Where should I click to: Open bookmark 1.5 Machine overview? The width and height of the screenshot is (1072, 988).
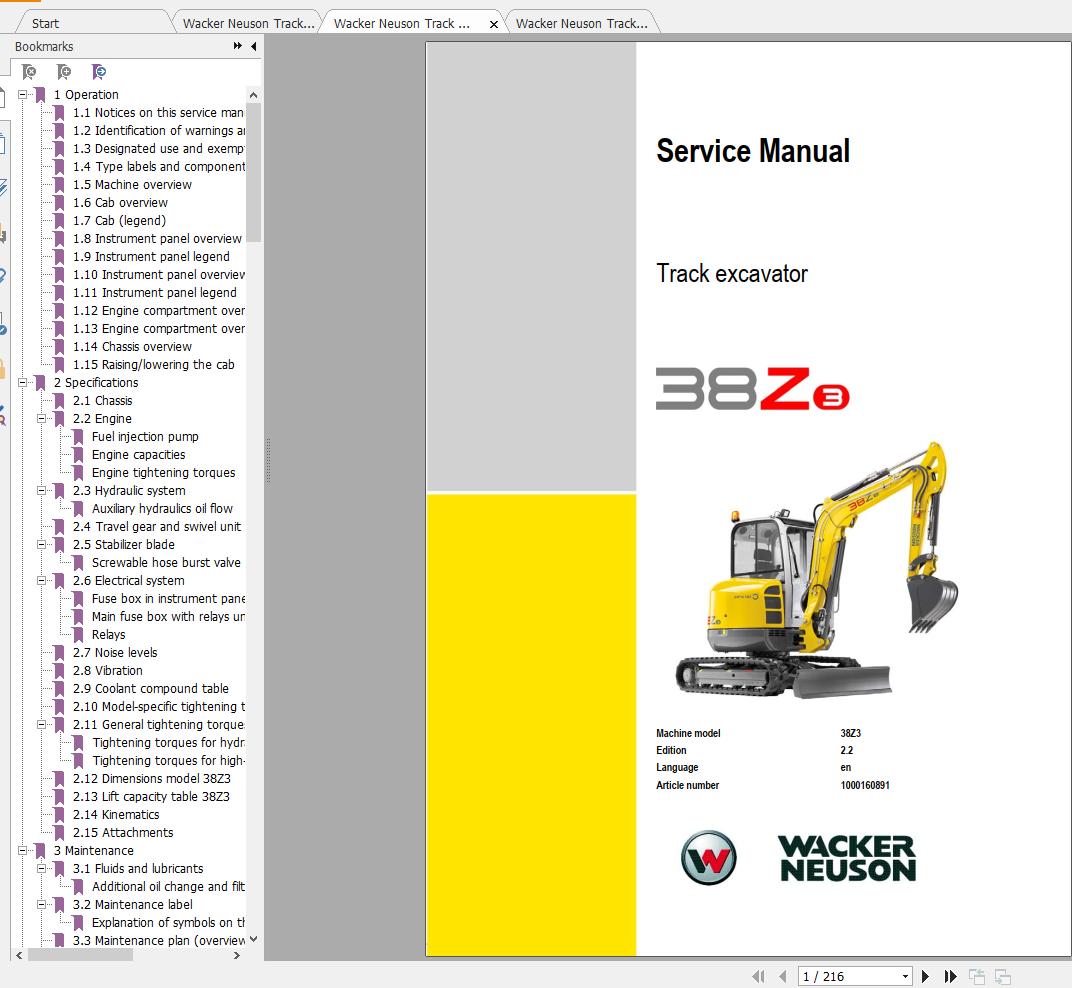[x=133, y=185]
